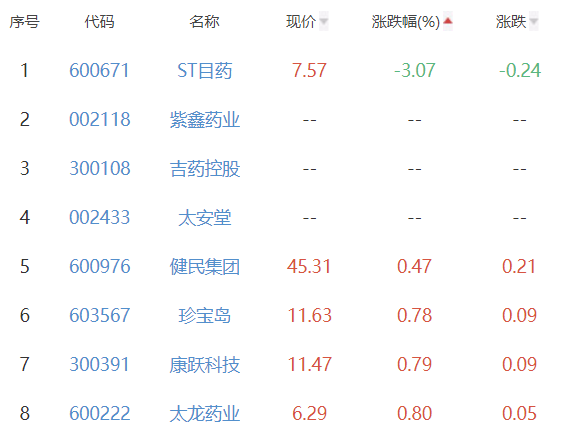Viewport: 565px width, 442px height.
Task: Select the price 11.63 for 珍宝岛
Action: point(309,315)
